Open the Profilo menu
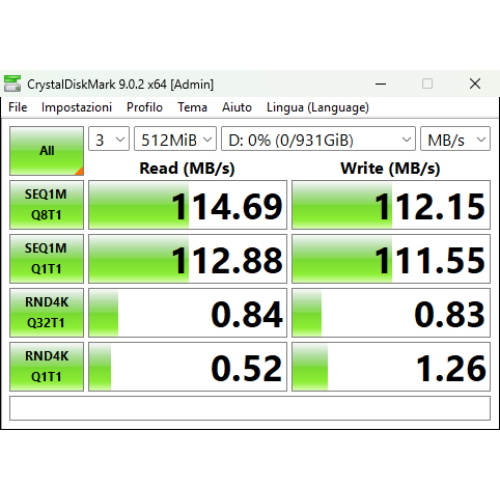This screenshot has height=500, width=500. point(144,107)
